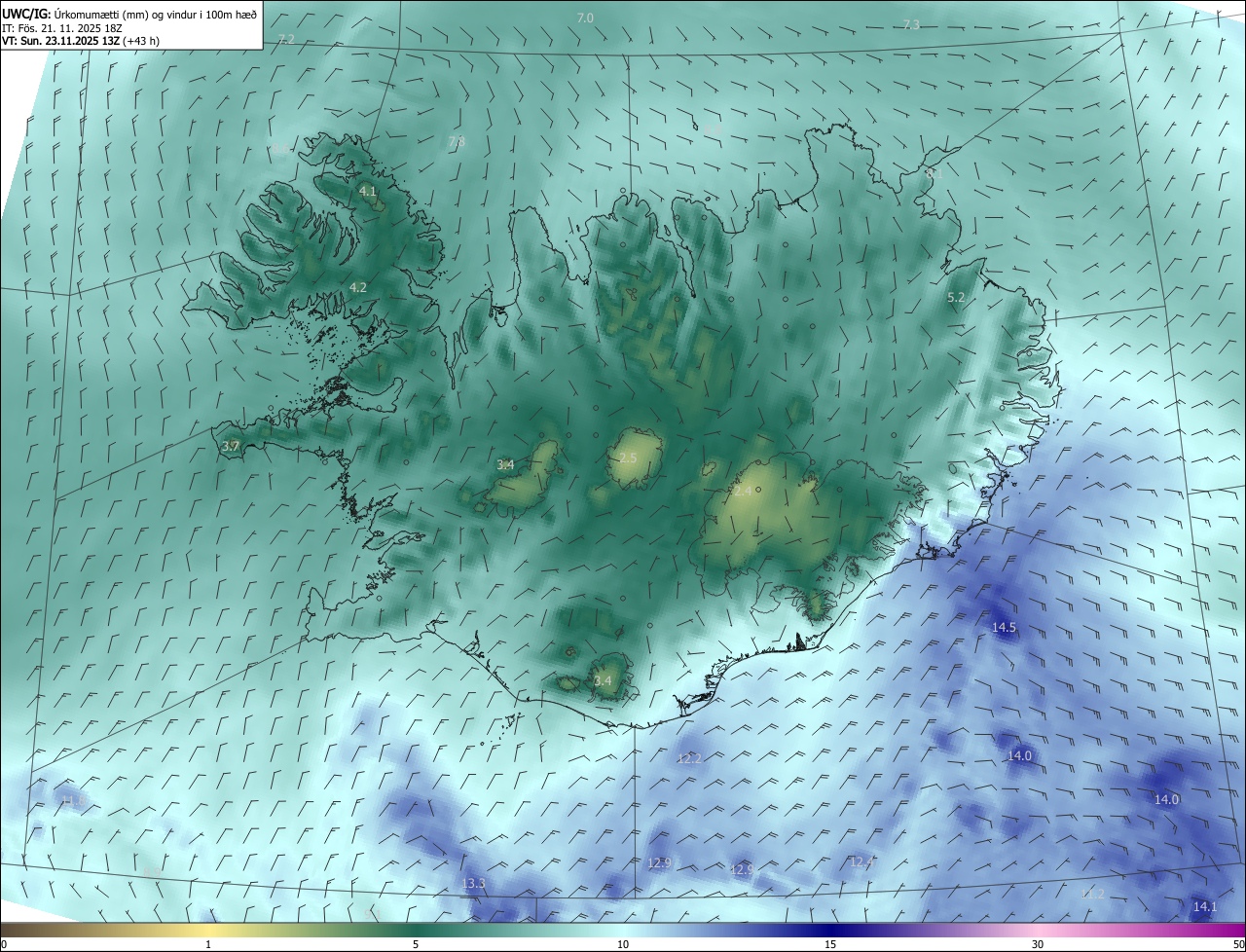Click the 7.0 value label on the map
1246x952 pixels.
(x=585, y=18)
